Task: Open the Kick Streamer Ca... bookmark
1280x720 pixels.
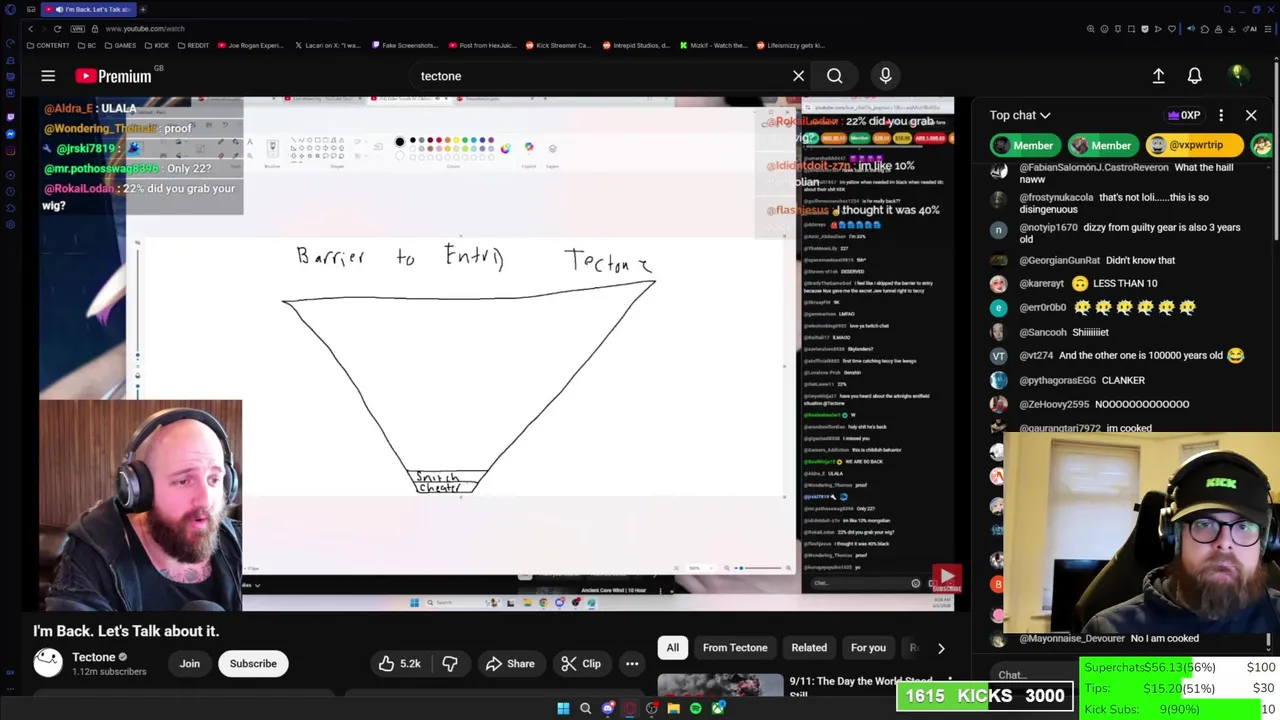Action: pyautogui.click(x=560, y=45)
